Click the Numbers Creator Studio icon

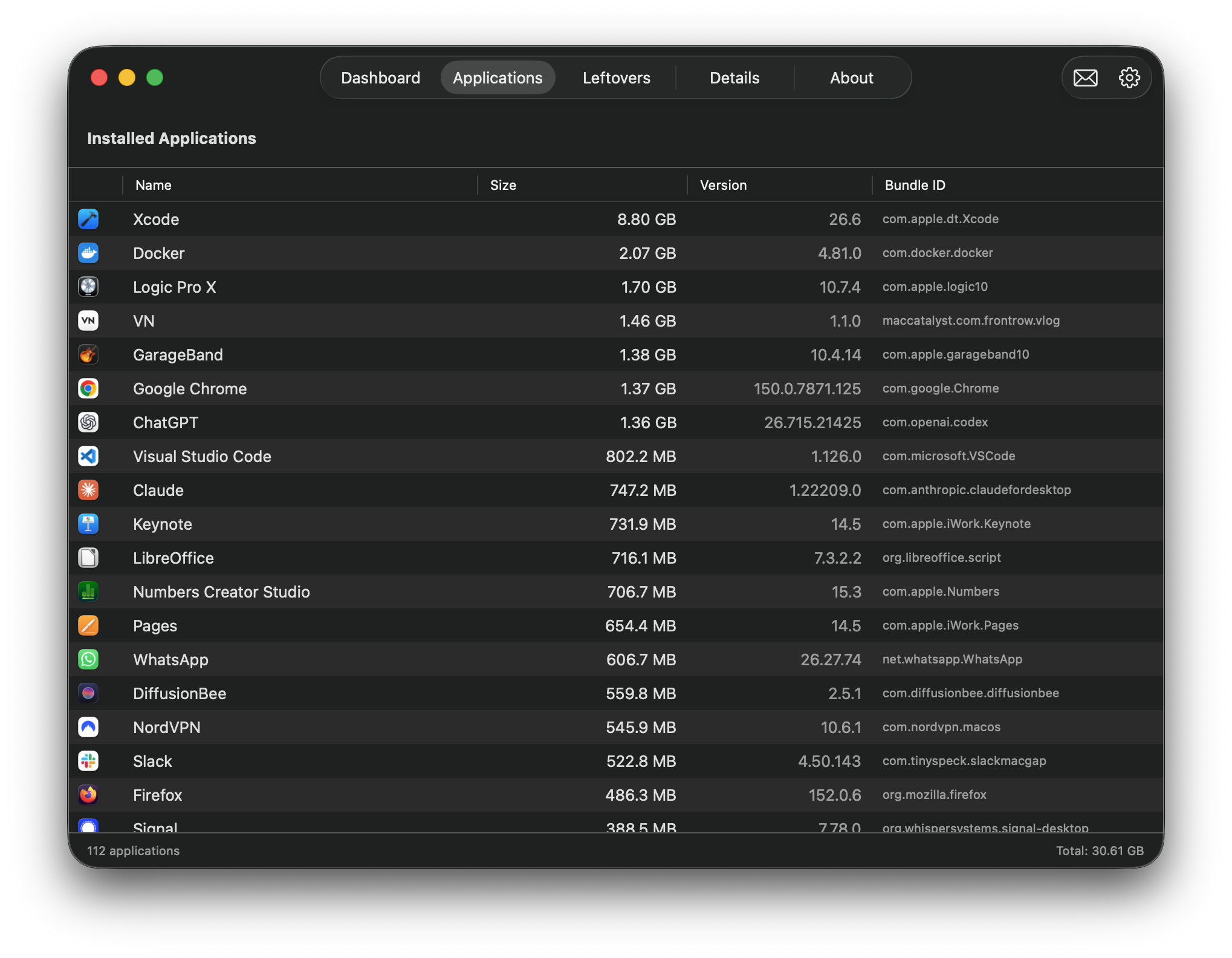(88, 591)
